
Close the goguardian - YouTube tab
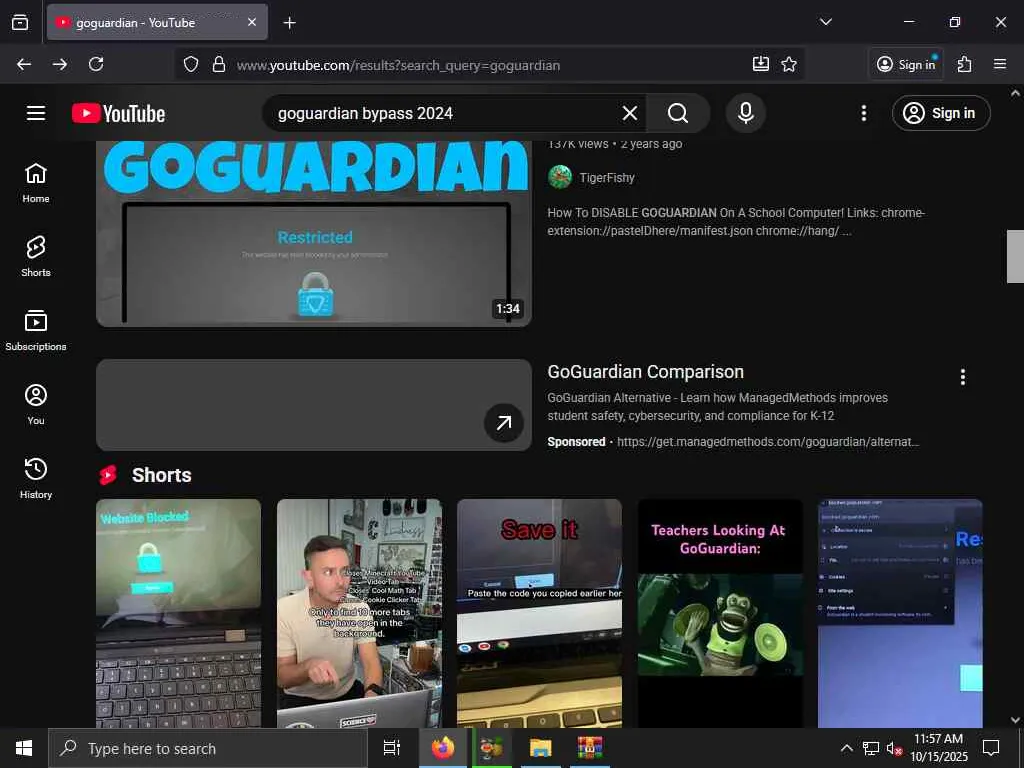[252, 22]
